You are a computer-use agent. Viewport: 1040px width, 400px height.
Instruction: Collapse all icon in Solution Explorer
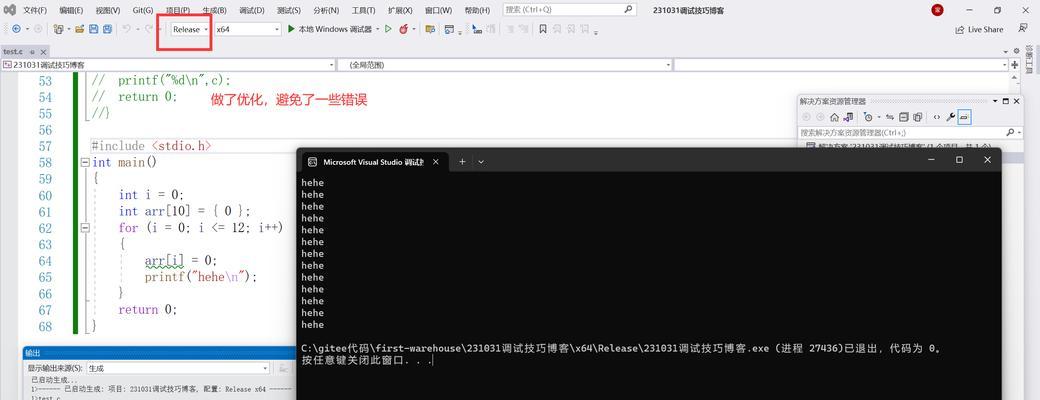click(903, 117)
